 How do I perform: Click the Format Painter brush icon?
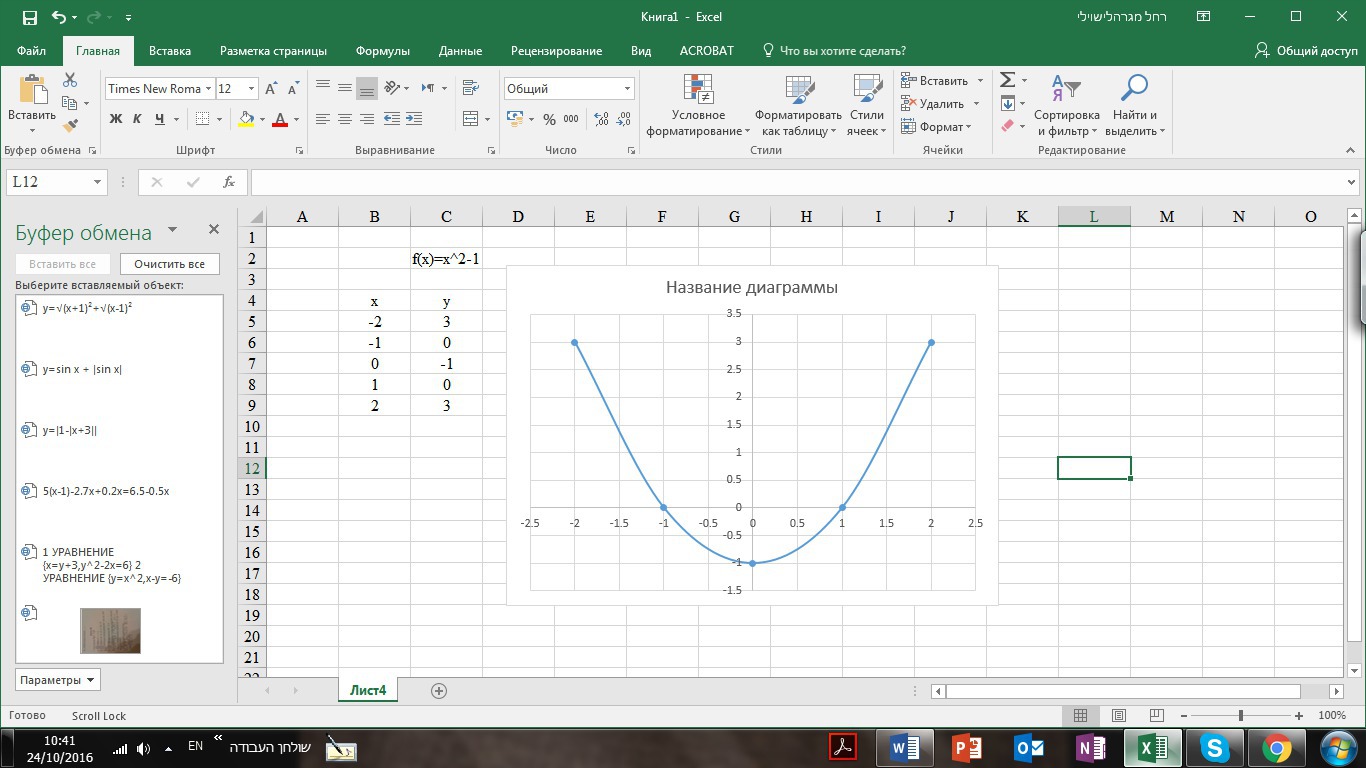[x=70, y=126]
